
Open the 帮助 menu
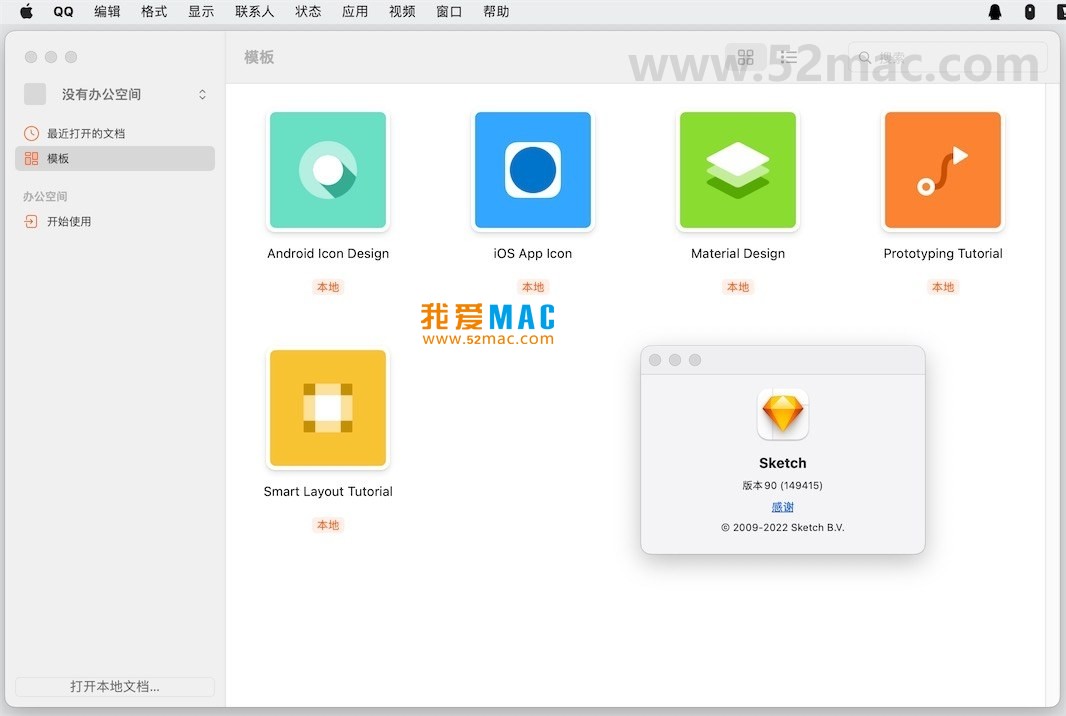495,12
